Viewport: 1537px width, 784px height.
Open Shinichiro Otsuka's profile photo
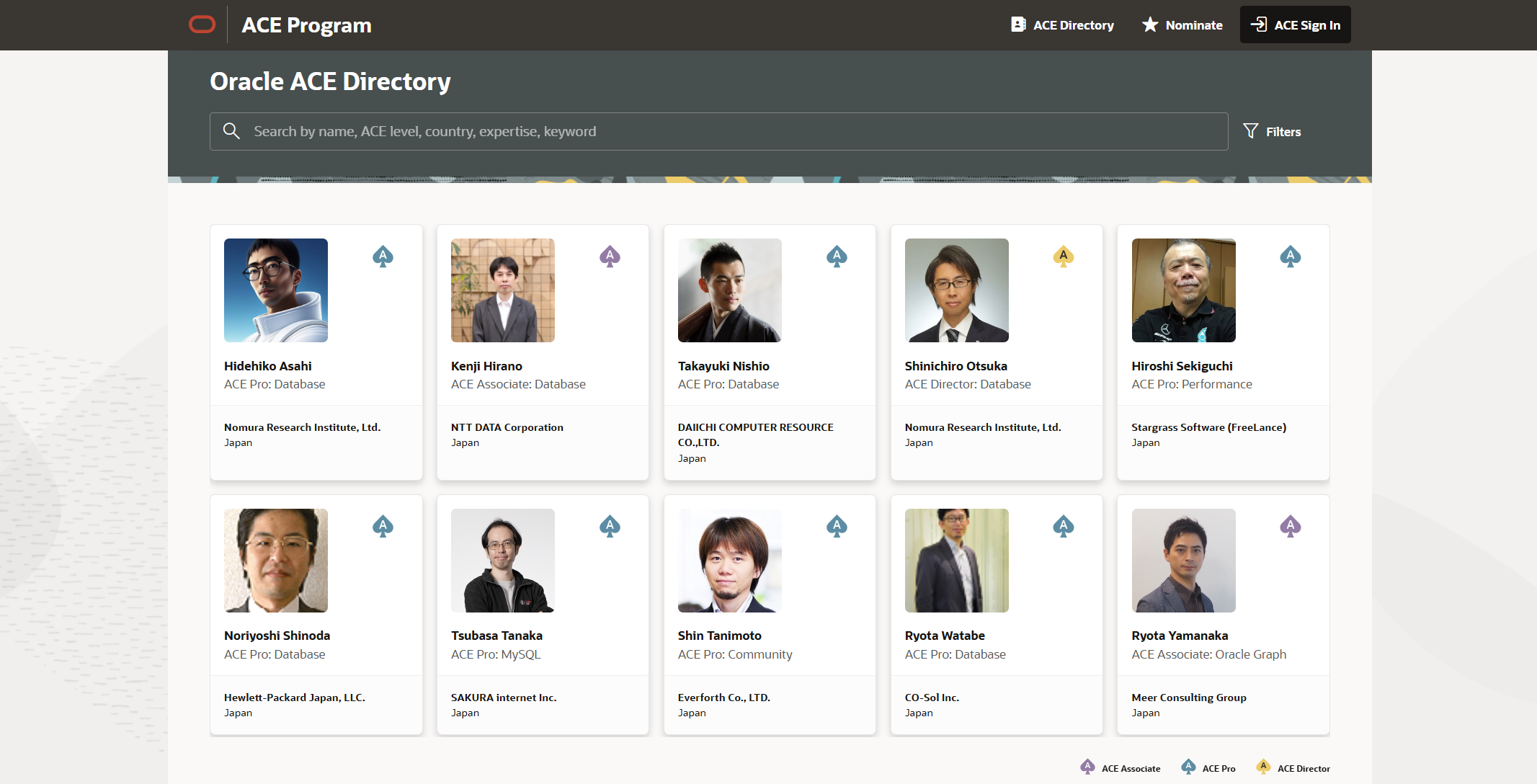[957, 290]
